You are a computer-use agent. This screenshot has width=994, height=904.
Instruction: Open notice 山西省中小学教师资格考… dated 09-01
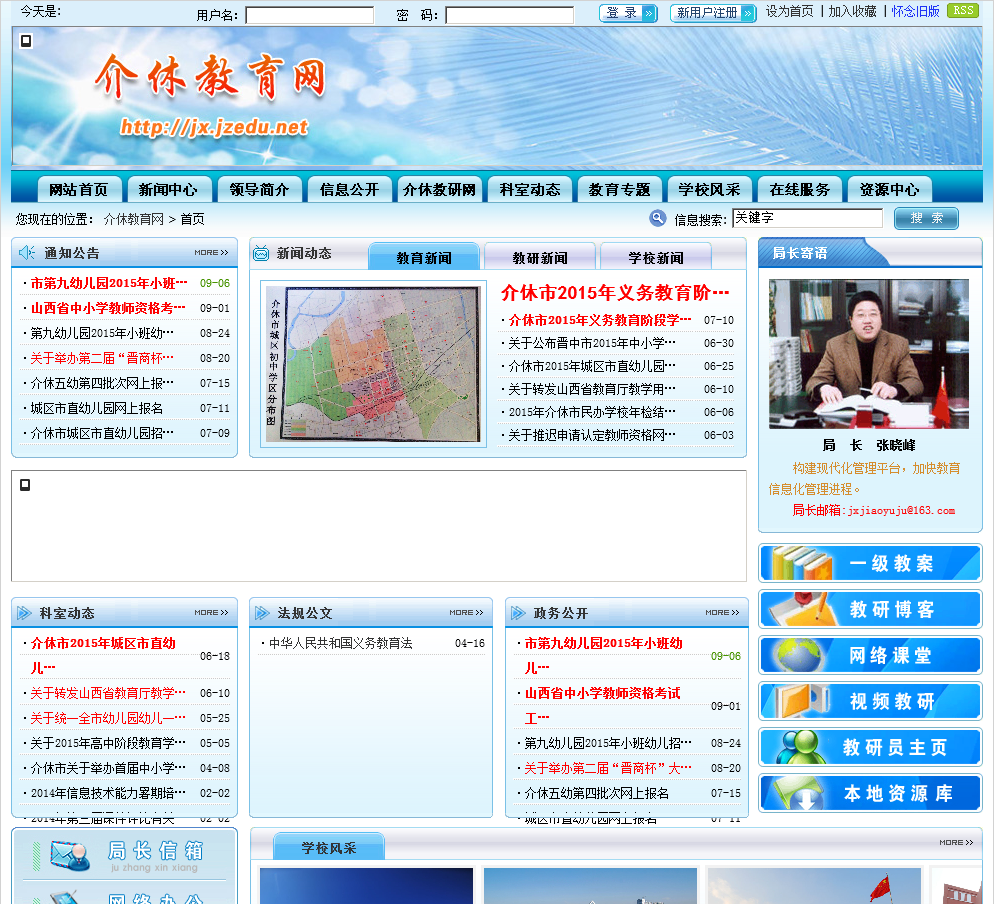(108, 308)
